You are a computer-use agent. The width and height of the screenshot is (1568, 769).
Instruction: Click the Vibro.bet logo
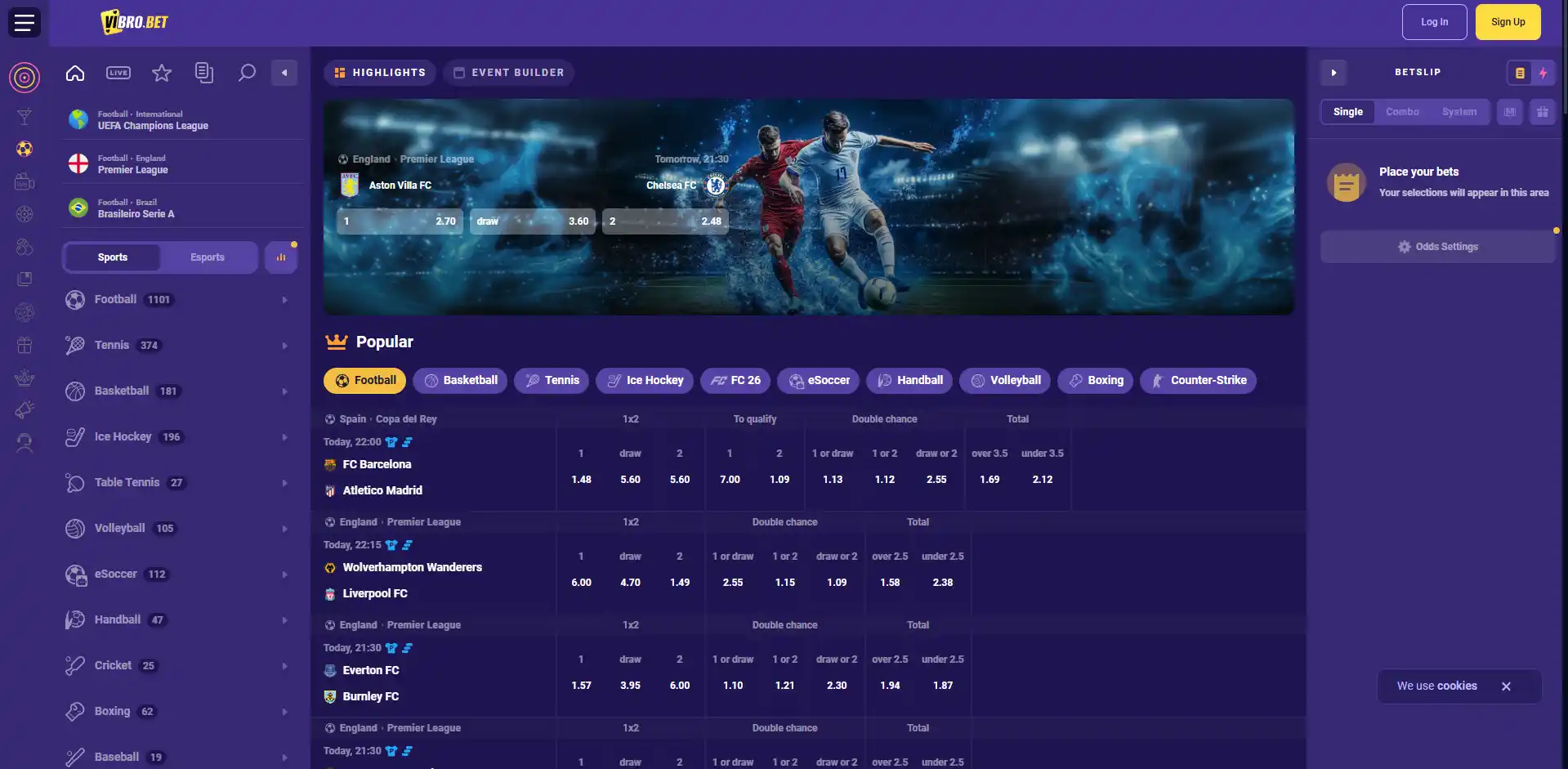click(x=135, y=22)
